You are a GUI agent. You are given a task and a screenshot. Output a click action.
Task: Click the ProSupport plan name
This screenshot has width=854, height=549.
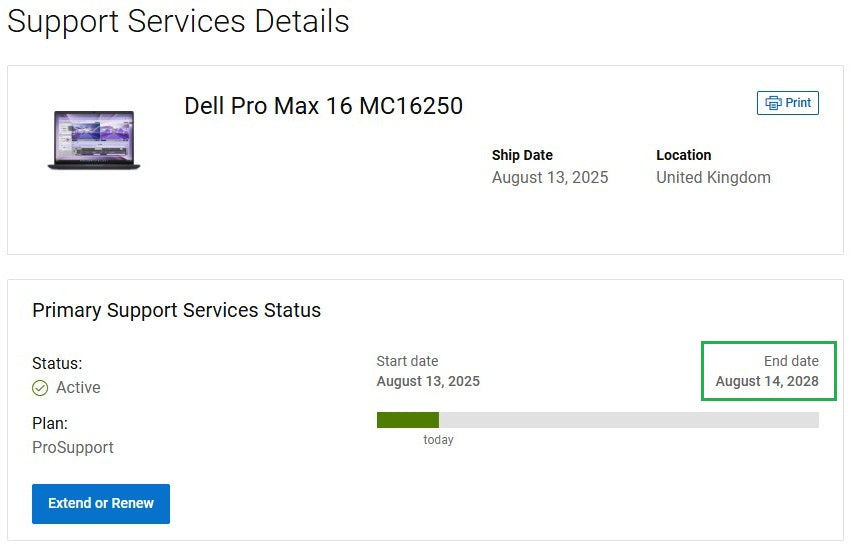point(73,448)
